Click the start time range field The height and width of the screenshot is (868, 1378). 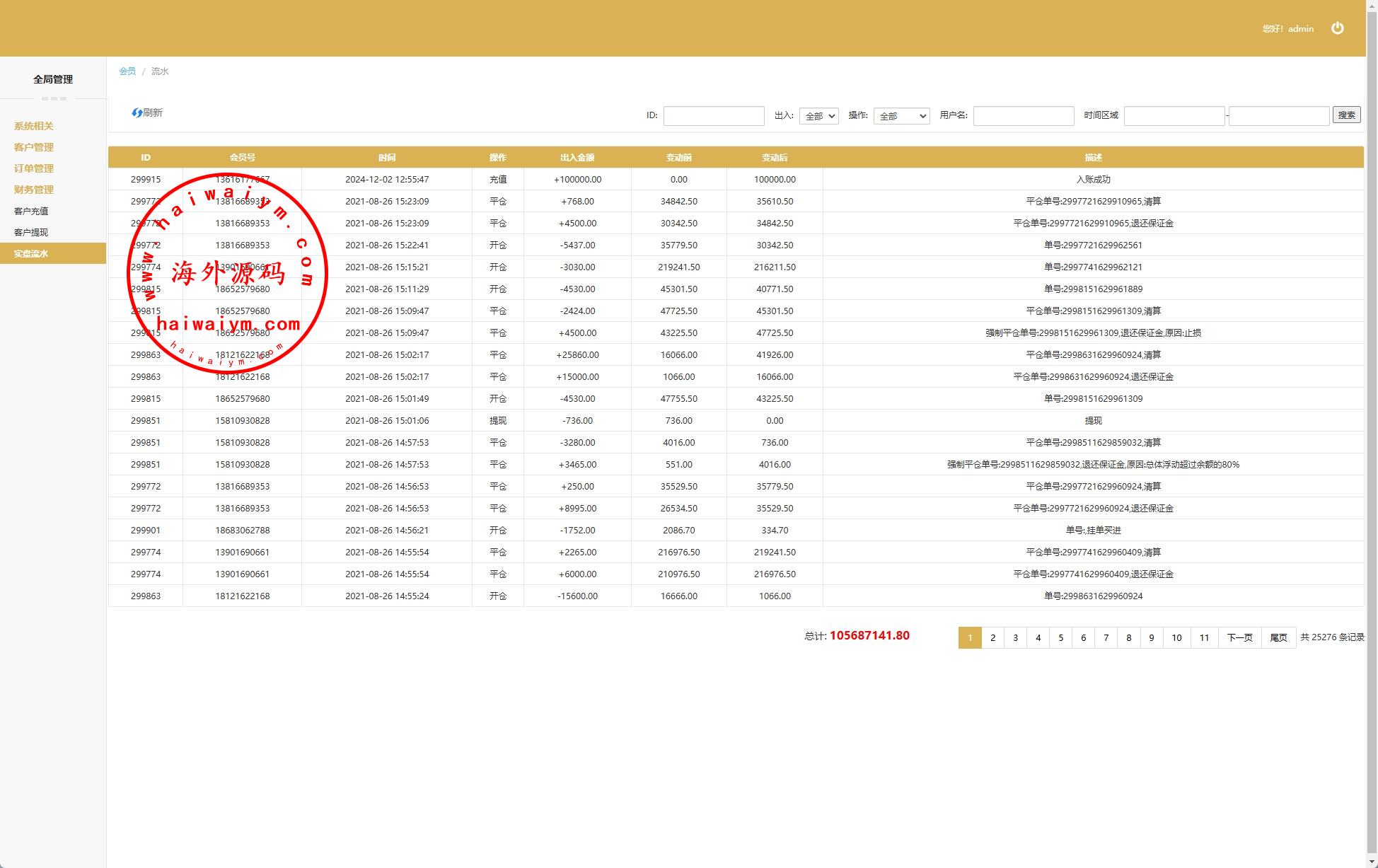[x=1174, y=116]
